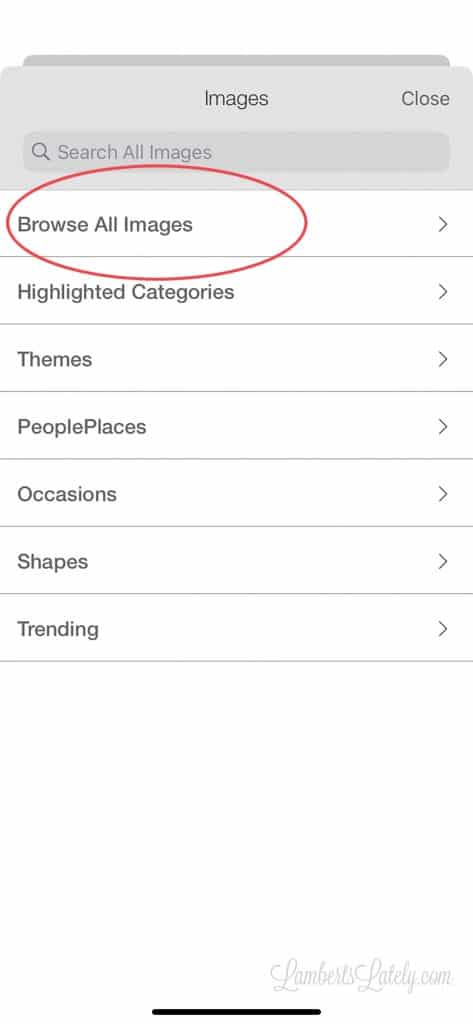
Task: View the Trending category
Action: tap(236, 629)
